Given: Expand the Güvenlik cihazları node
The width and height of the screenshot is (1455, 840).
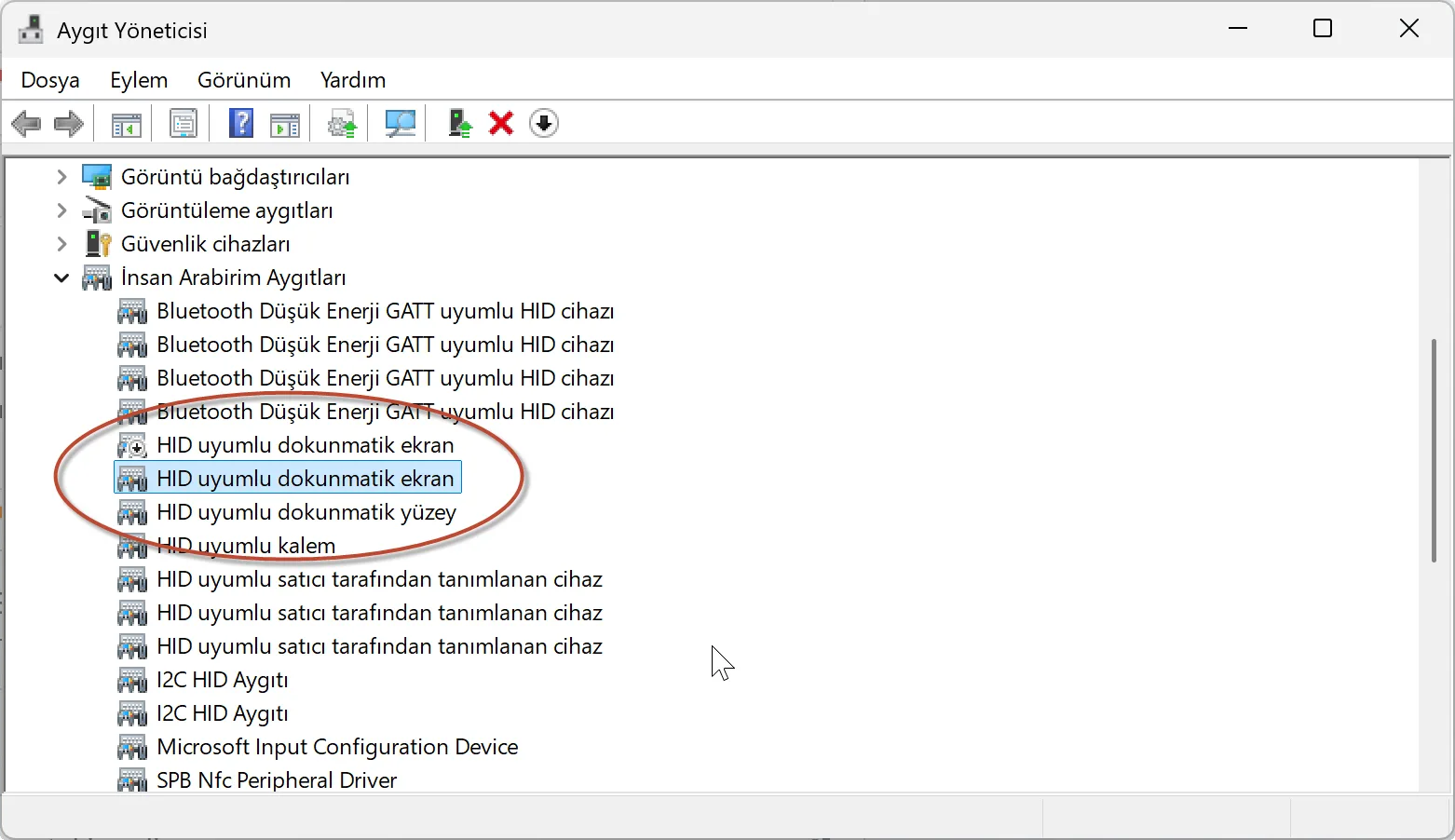Looking at the screenshot, I should click(x=61, y=244).
